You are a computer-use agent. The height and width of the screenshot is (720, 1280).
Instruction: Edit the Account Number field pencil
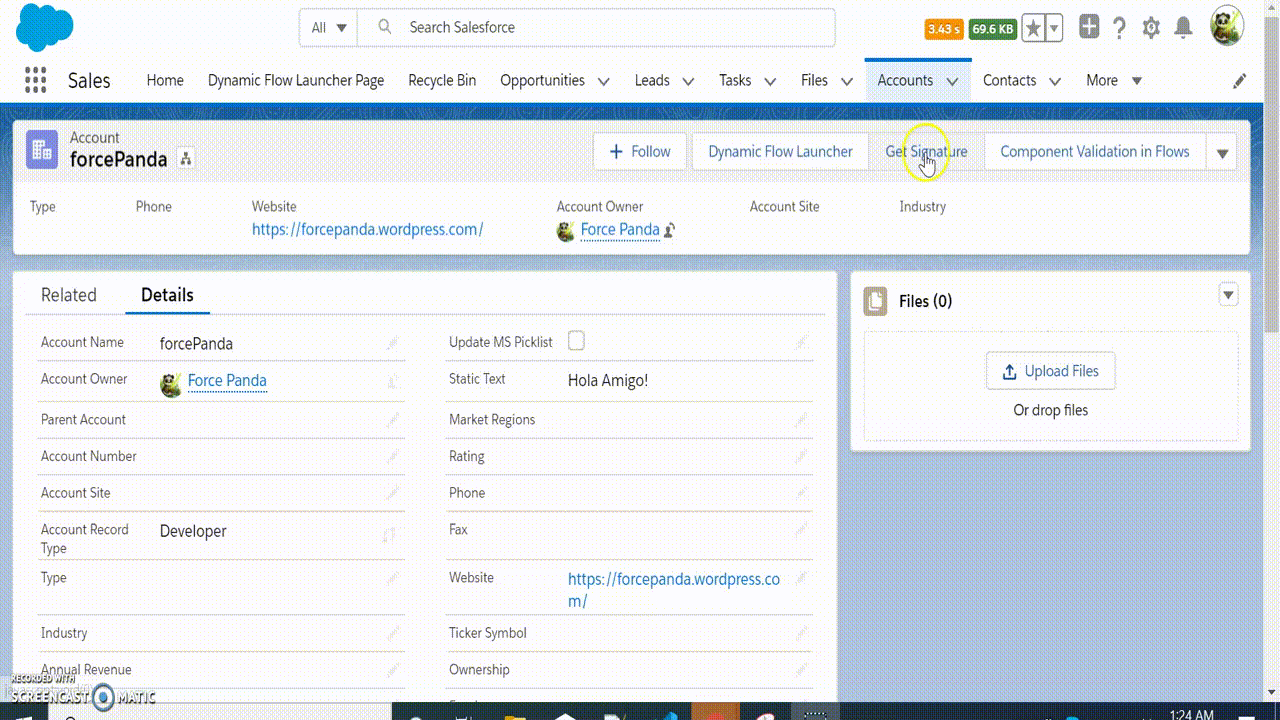[393, 457]
